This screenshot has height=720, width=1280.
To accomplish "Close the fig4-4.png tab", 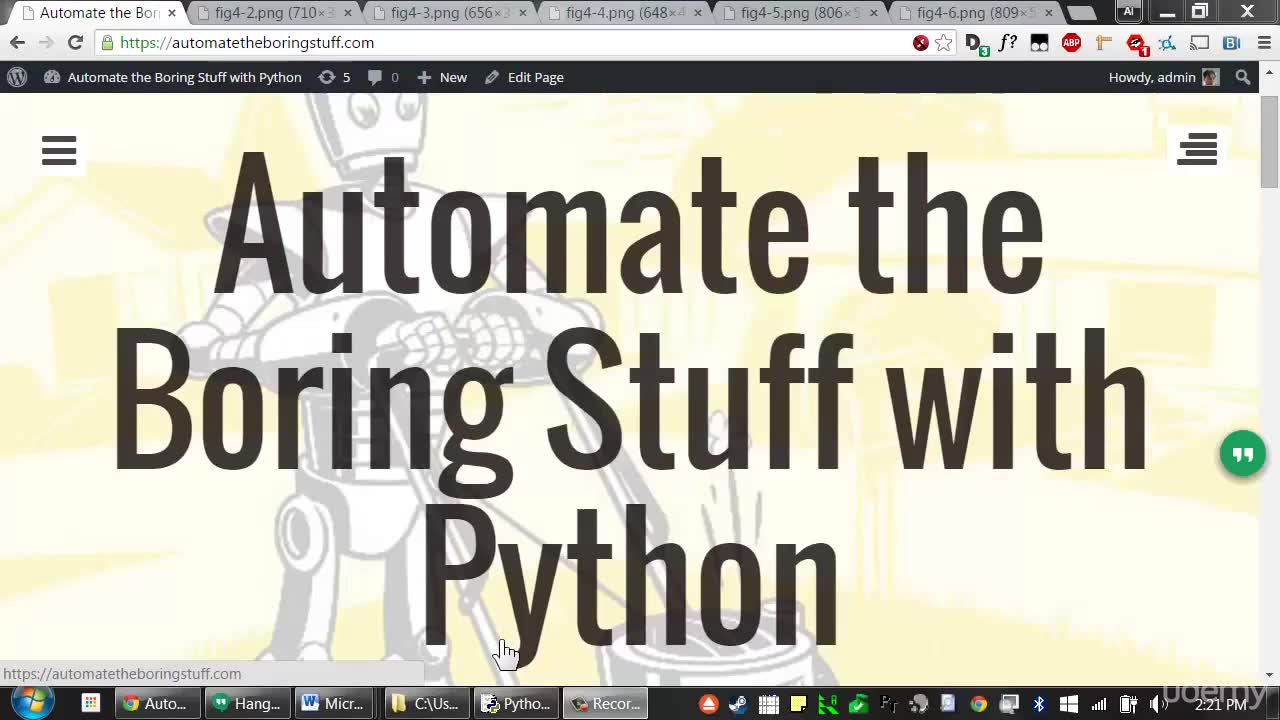I will (x=697, y=13).
